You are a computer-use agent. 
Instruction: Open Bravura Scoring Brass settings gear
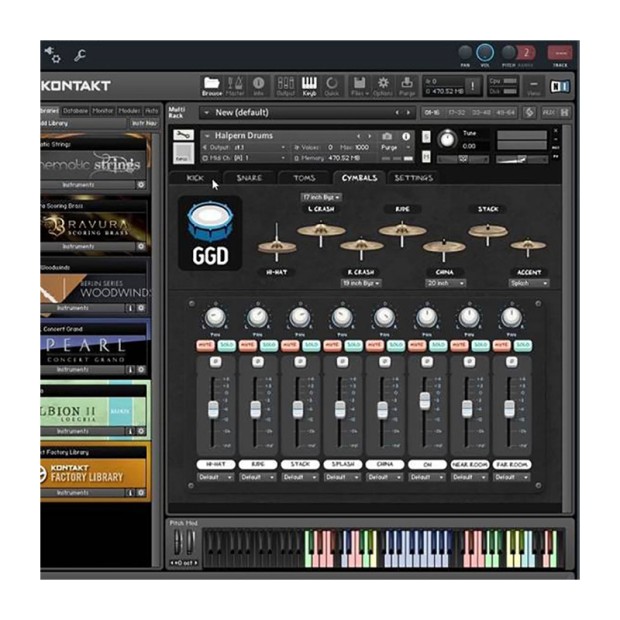[x=141, y=246]
